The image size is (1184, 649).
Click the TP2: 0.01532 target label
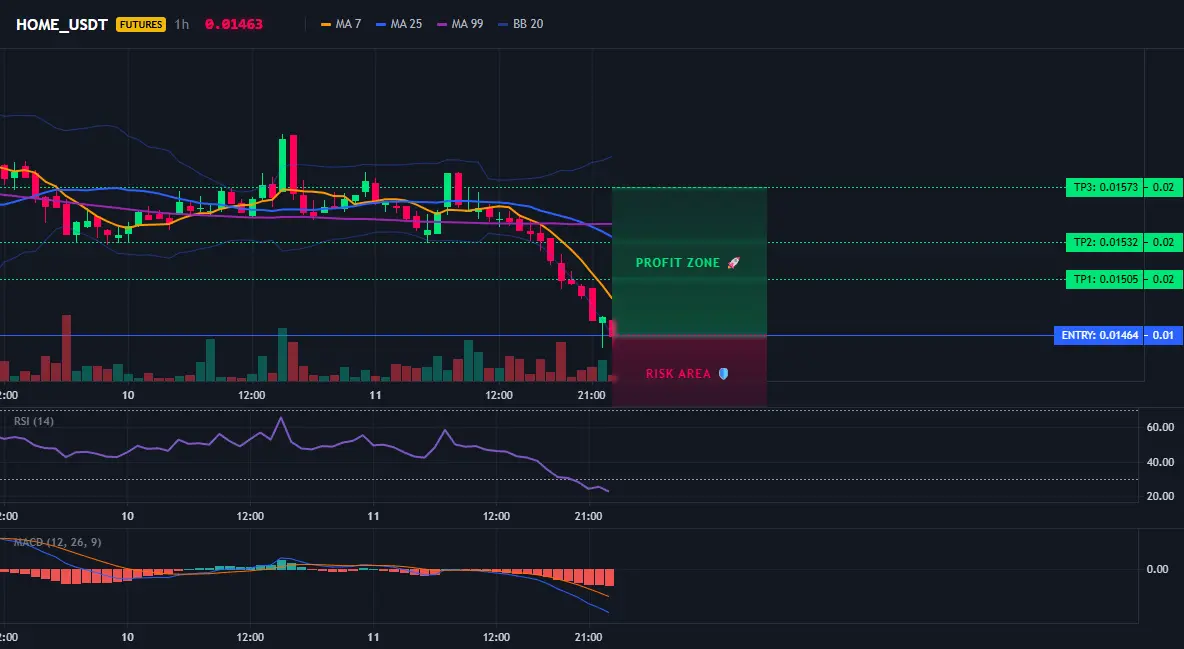(x=1105, y=243)
